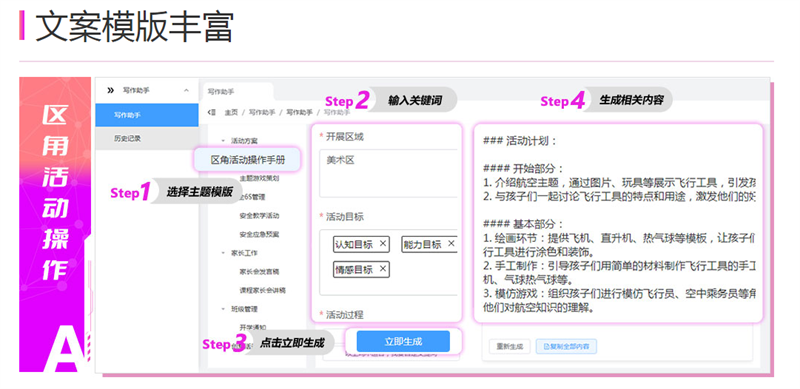Click the 开展区域 field label
Image resolution: width=800 pixels, height=389 pixels.
coord(345,137)
